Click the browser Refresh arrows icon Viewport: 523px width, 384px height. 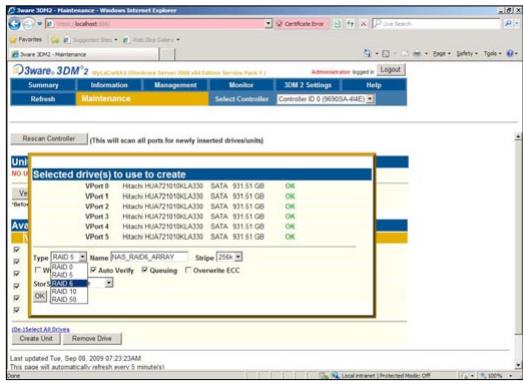[350, 24]
